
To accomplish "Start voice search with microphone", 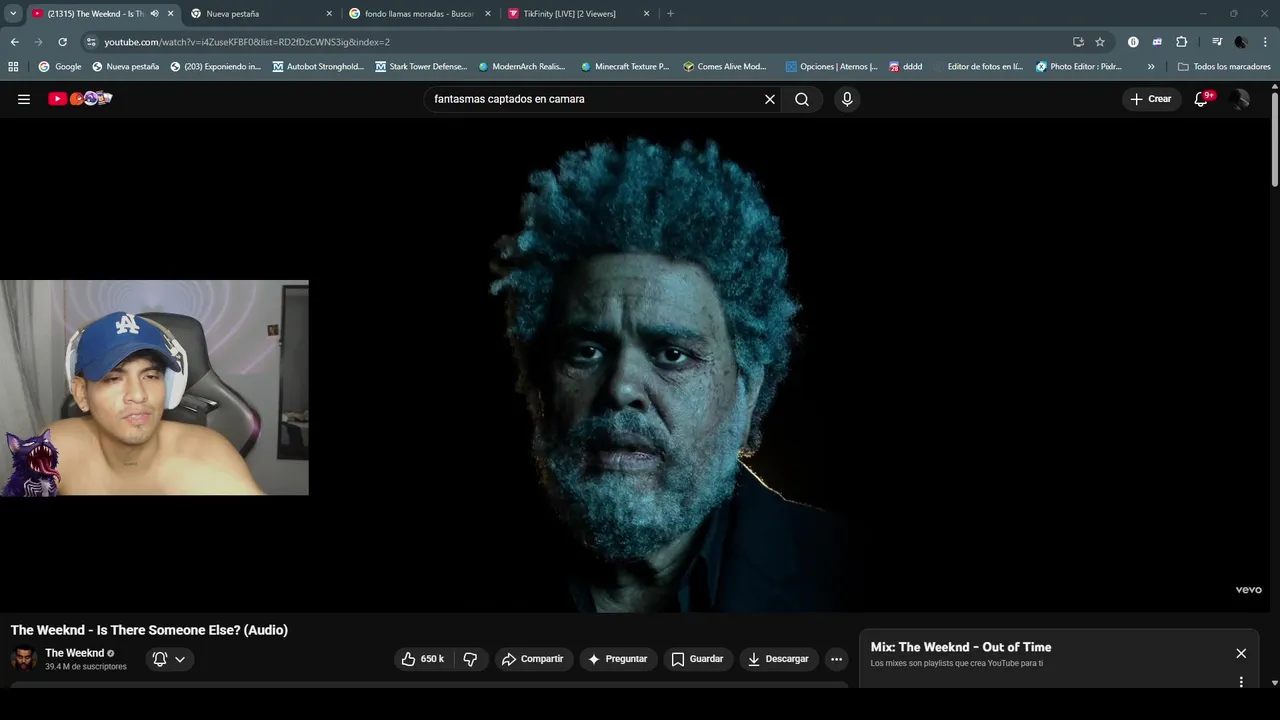I will point(847,99).
